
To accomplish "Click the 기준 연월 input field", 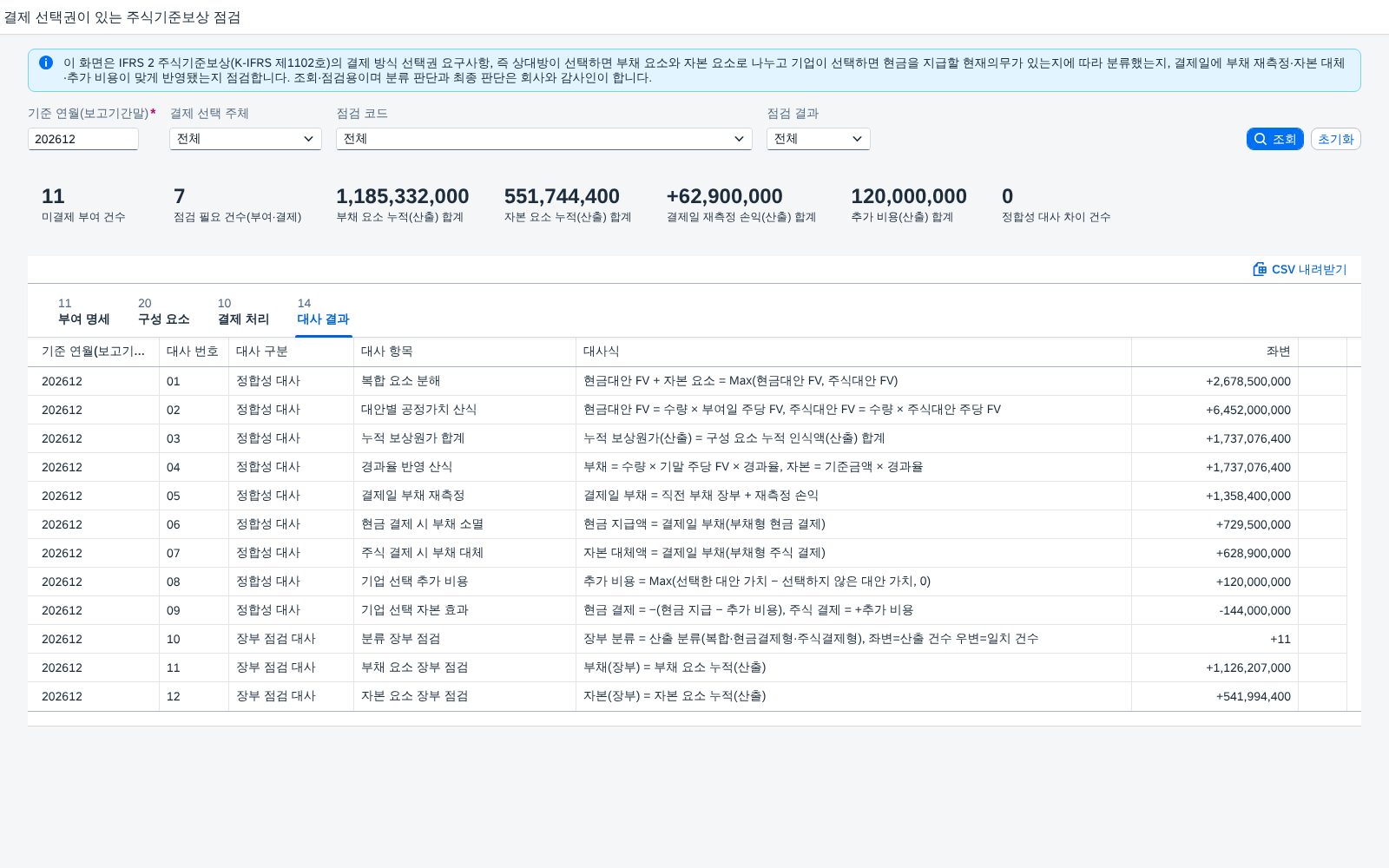I will point(83,139).
